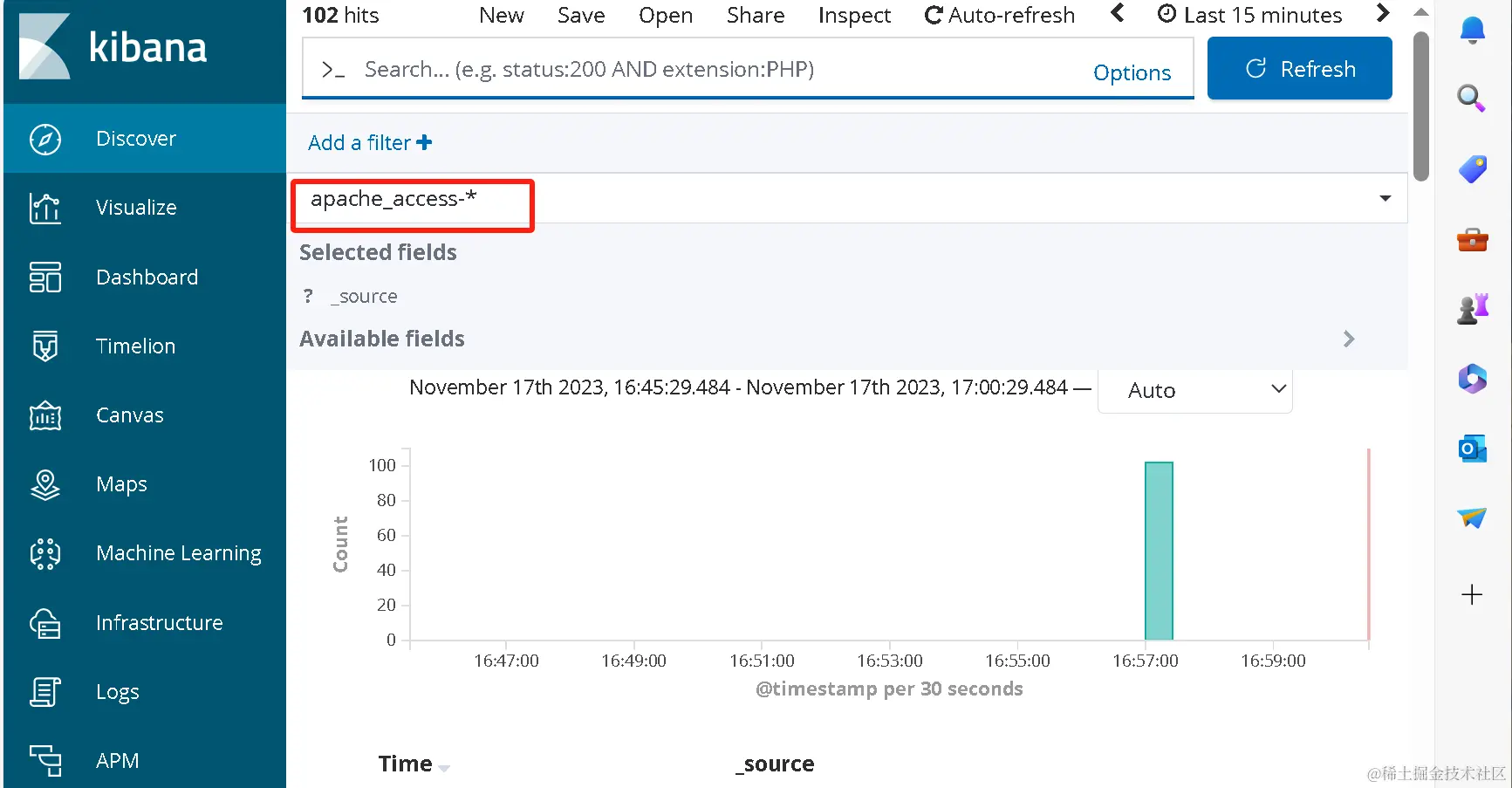Image resolution: width=1512 pixels, height=788 pixels.
Task: Click the APM icon
Action: 45,760
